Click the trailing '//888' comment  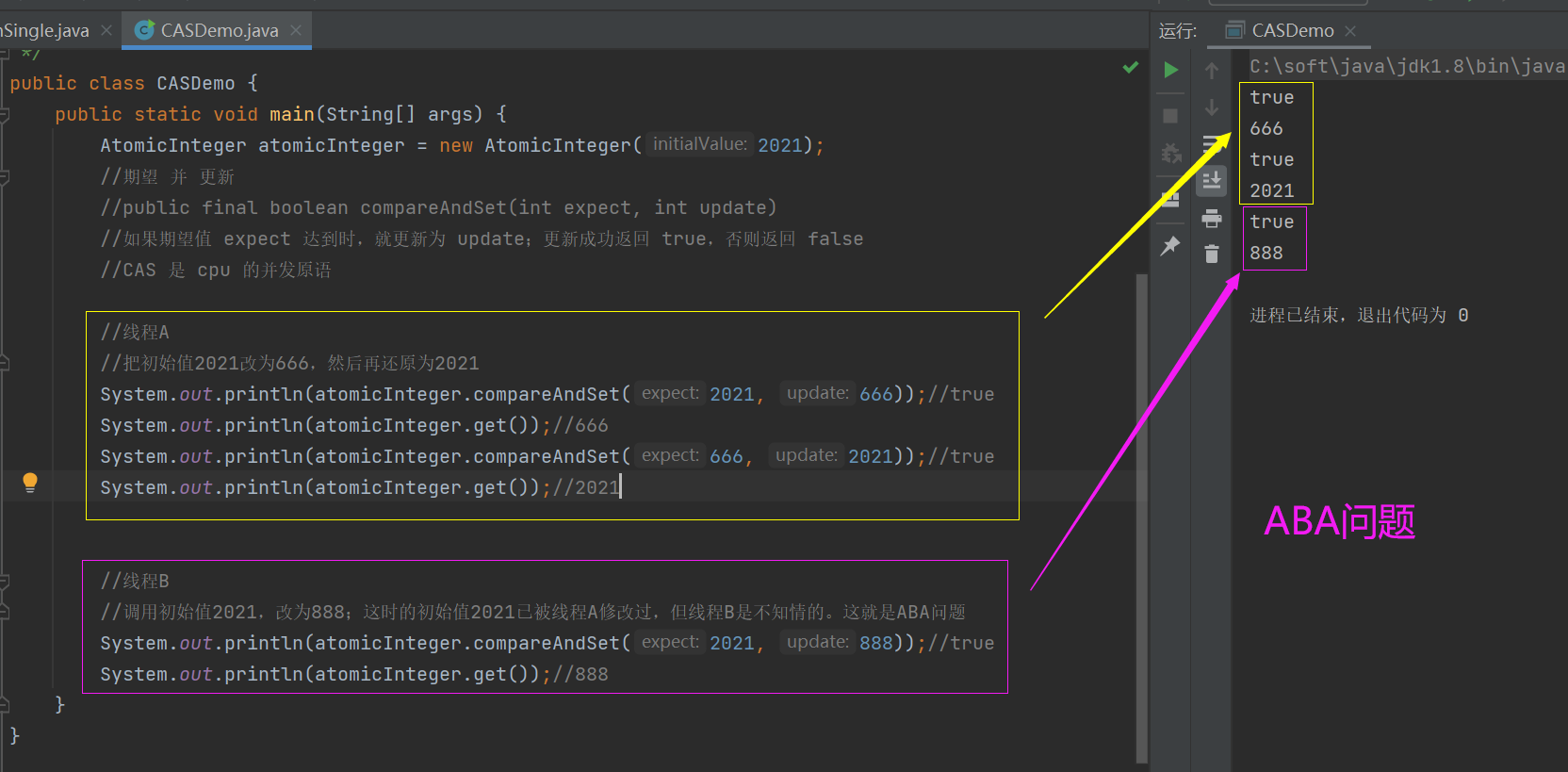[580, 674]
